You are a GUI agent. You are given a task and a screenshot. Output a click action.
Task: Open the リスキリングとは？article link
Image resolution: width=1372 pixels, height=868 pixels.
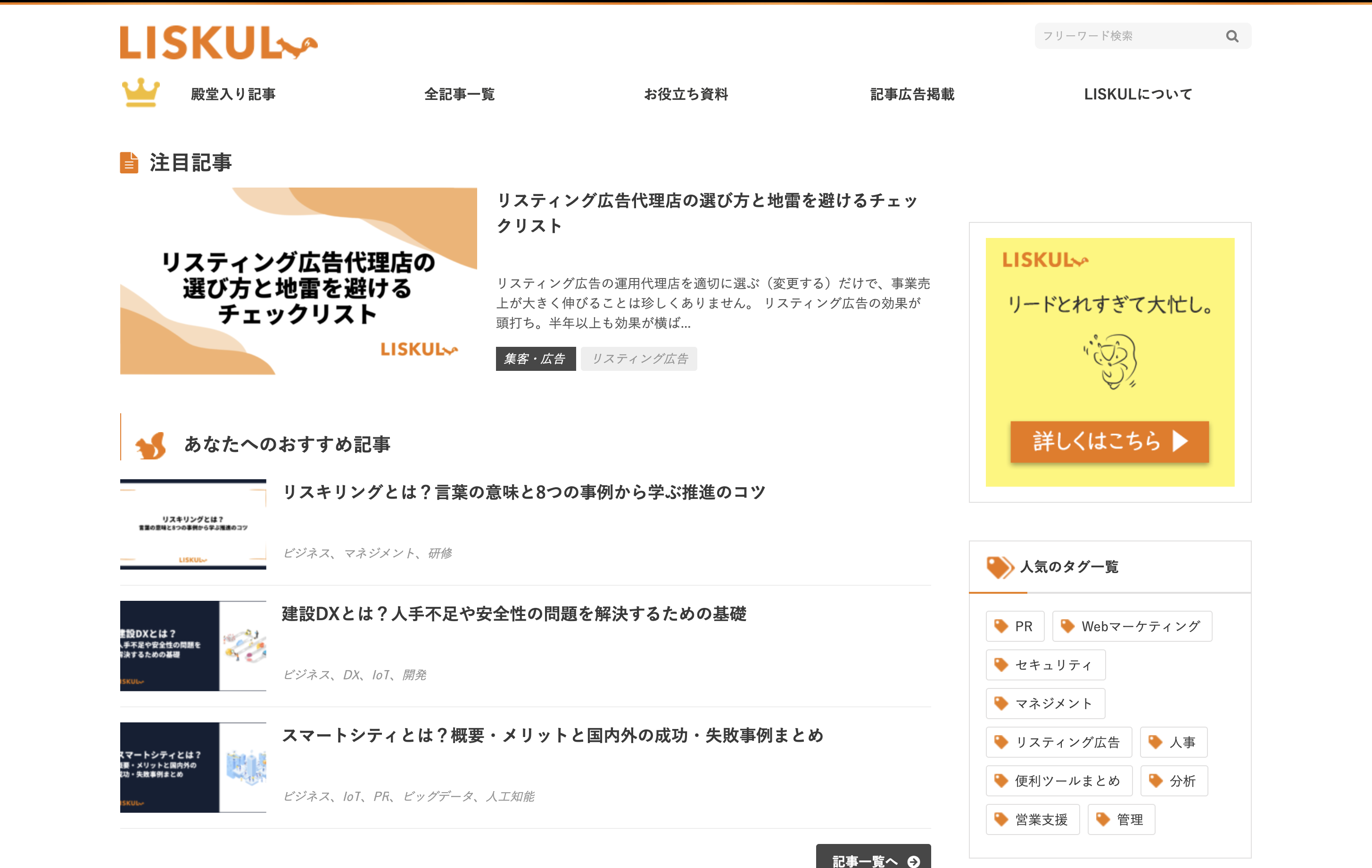tap(524, 492)
